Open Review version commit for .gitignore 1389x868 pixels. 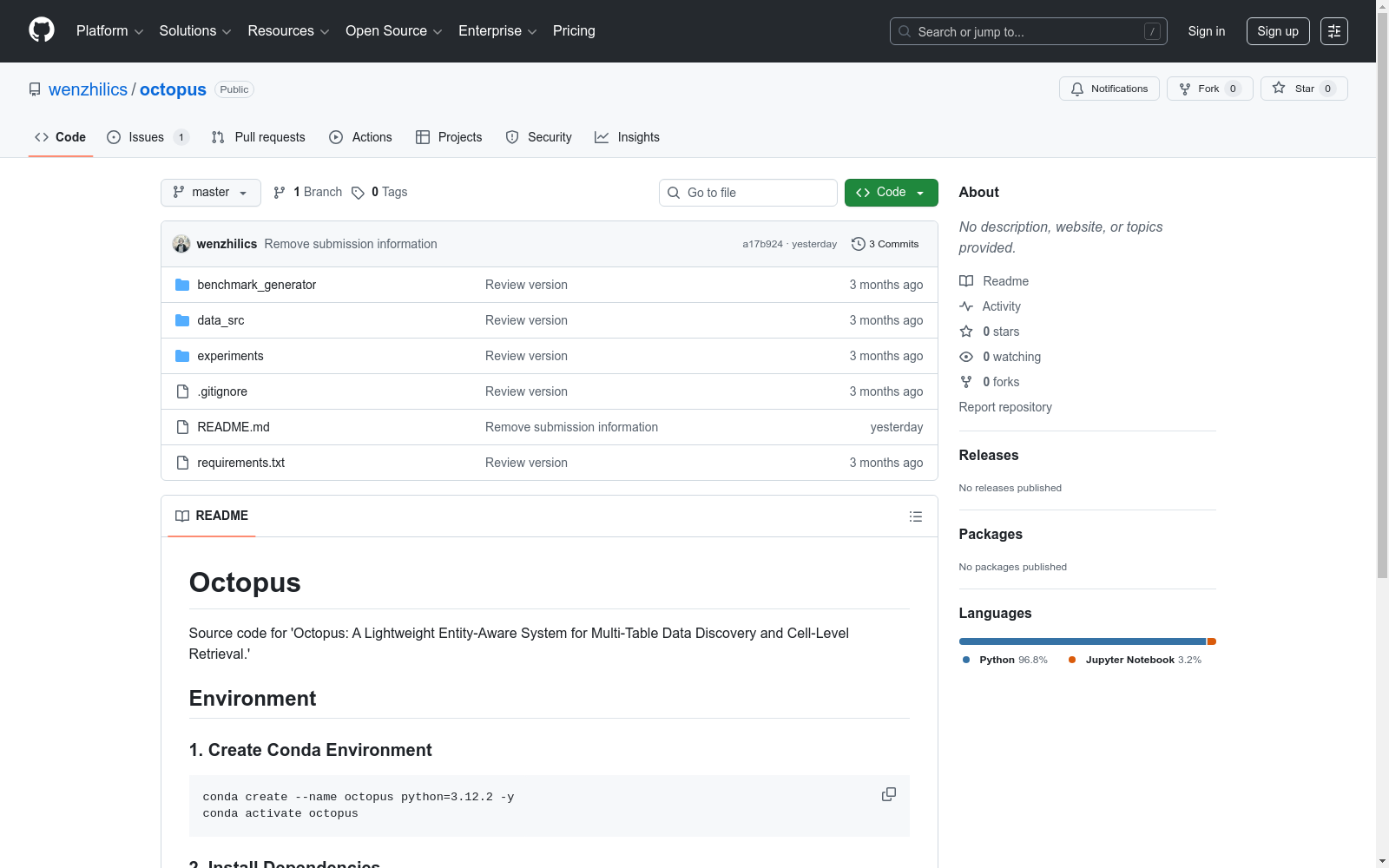click(x=526, y=391)
